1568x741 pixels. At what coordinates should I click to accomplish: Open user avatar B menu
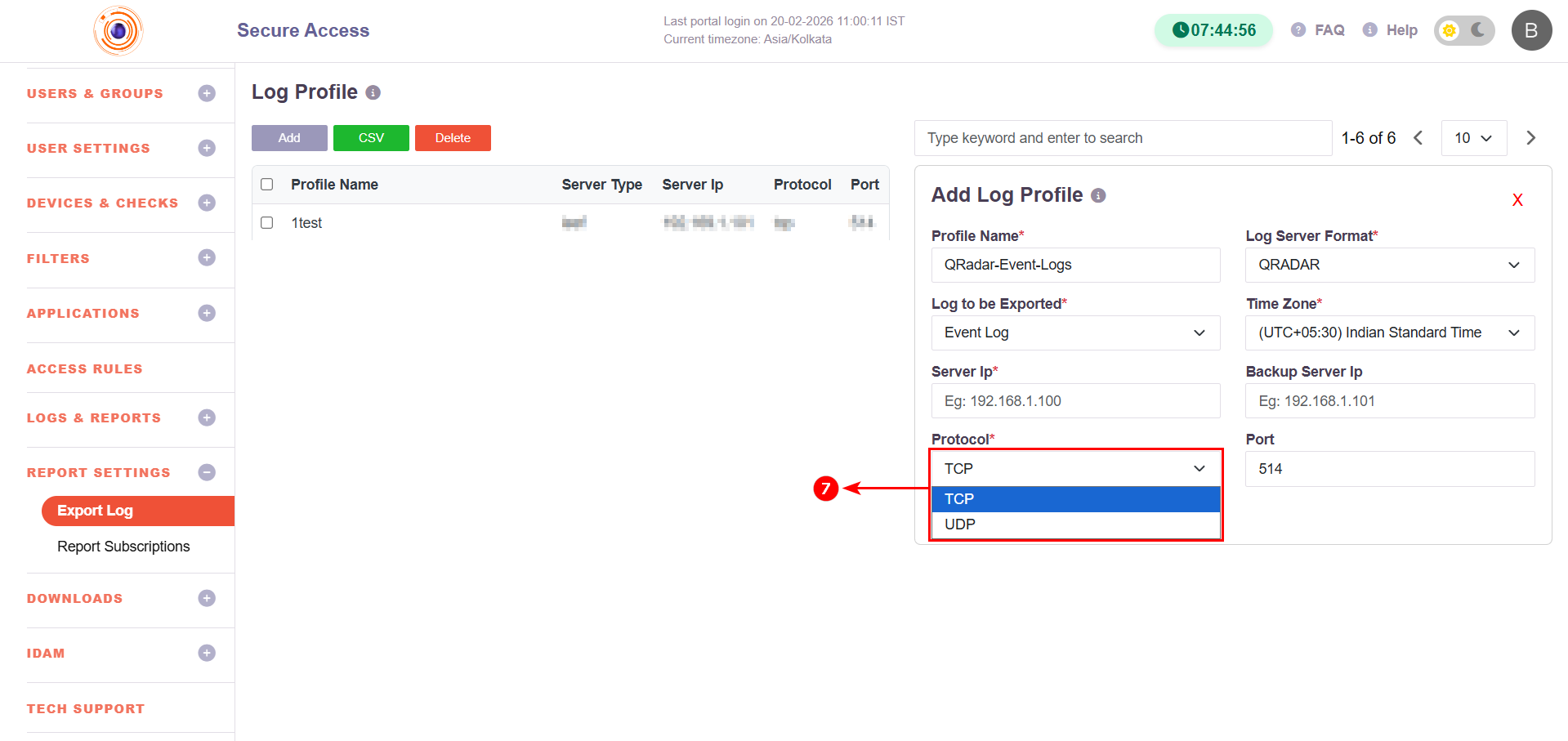click(1530, 30)
